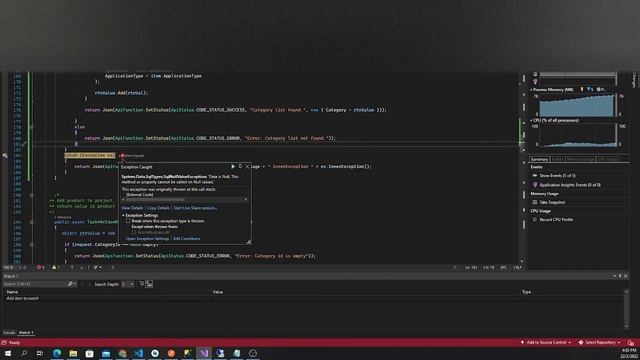Open Add to Source Control menu

pos(546,342)
